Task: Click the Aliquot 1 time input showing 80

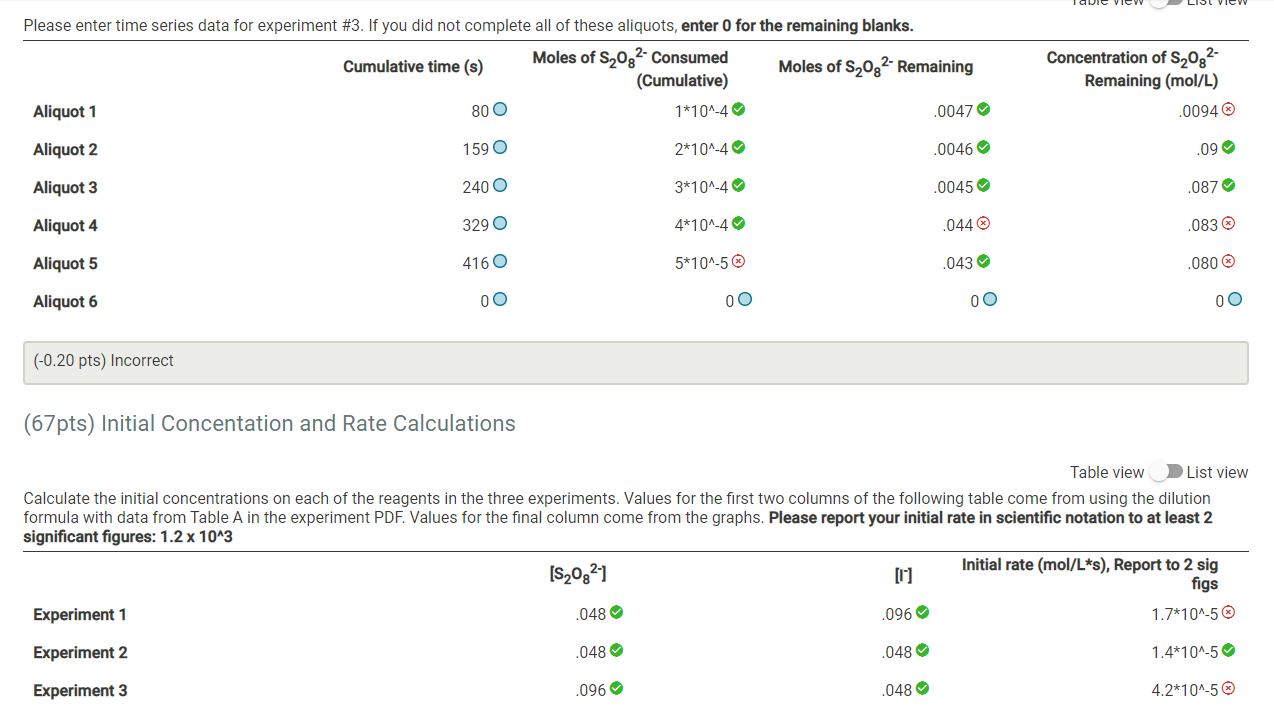Action: 478,110
